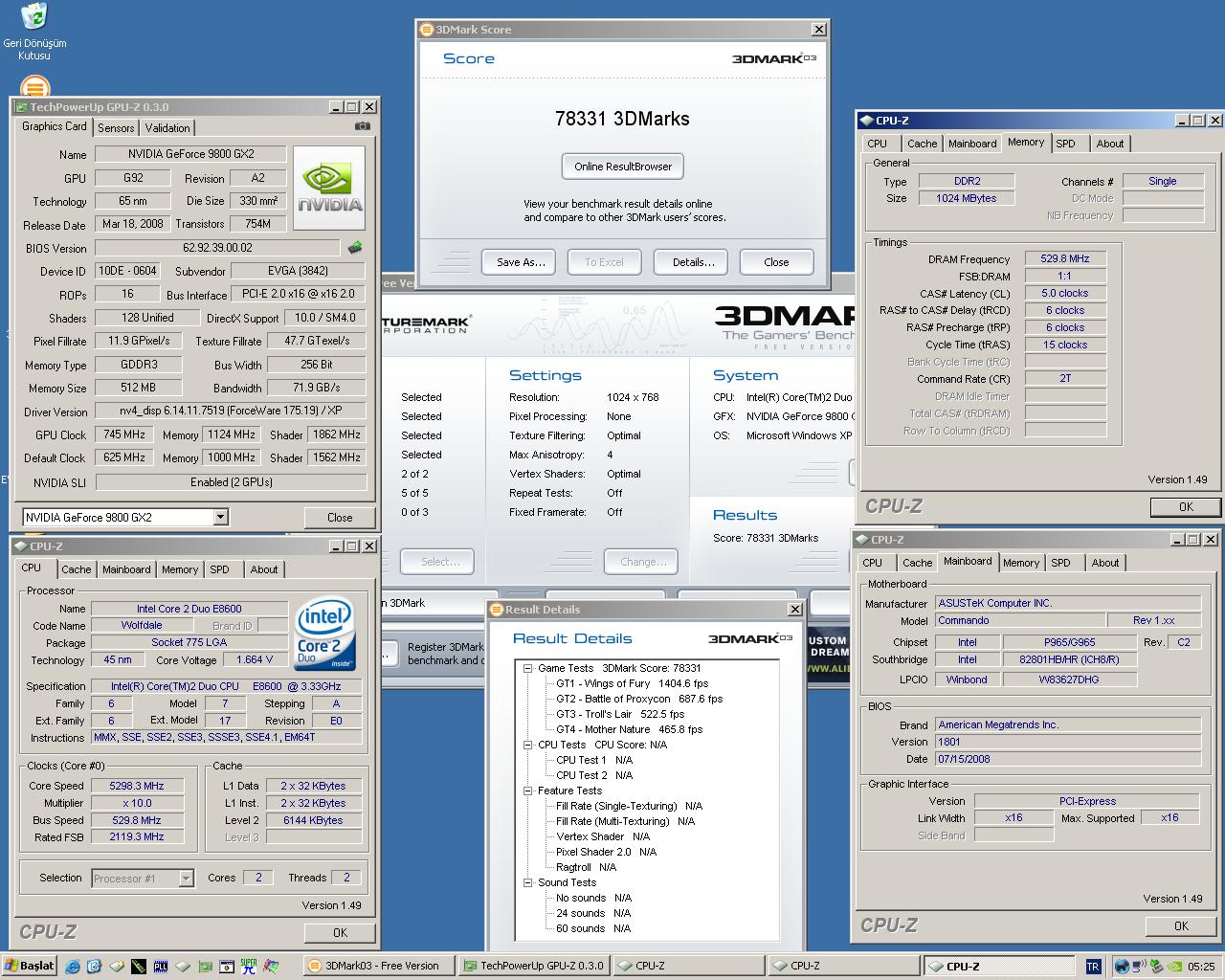This screenshot has height=980, width=1225.
Task: Click Details... in 3DMark Score window
Action: [x=693, y=262]
